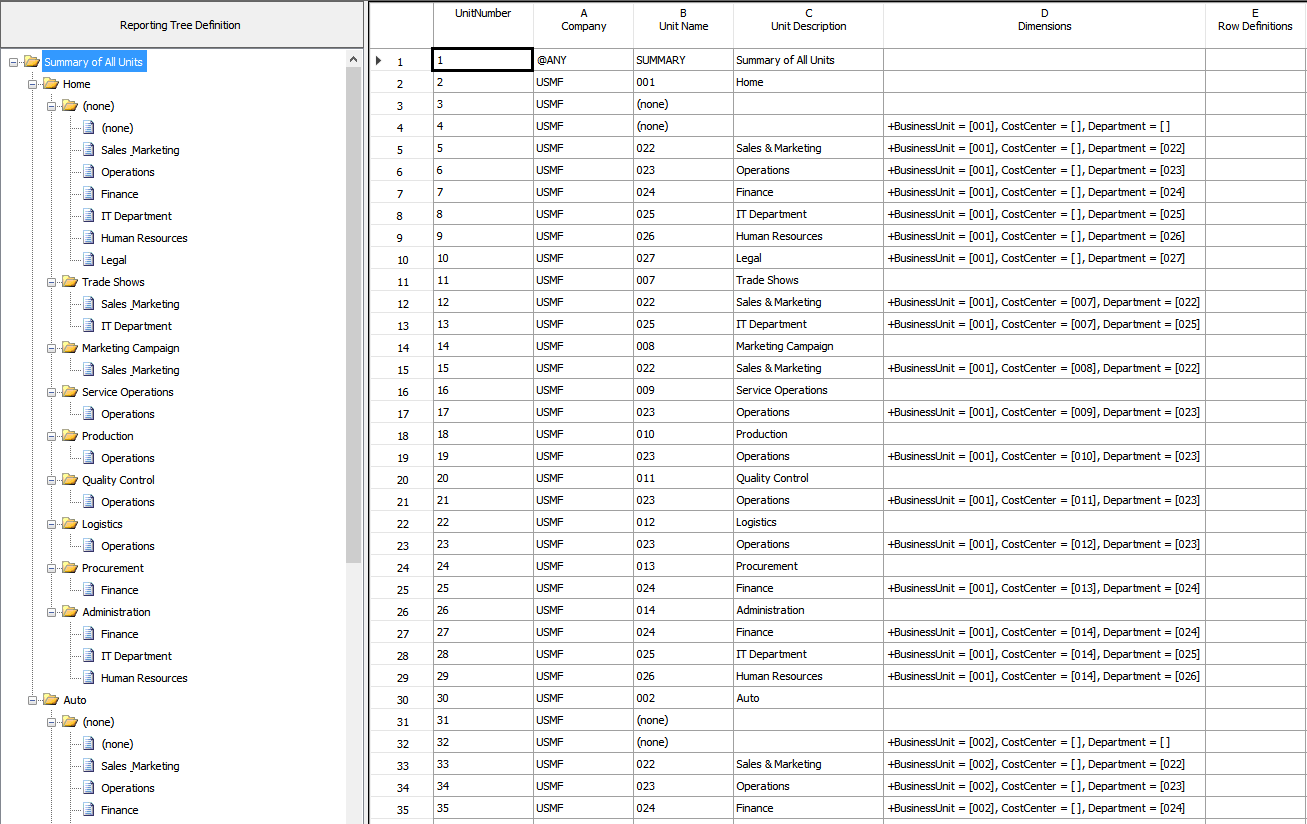This screenshot has height=824, width=1307.
Task: Select the Sales _Marketing item under Trade Shows
Action: pos(138,303)
